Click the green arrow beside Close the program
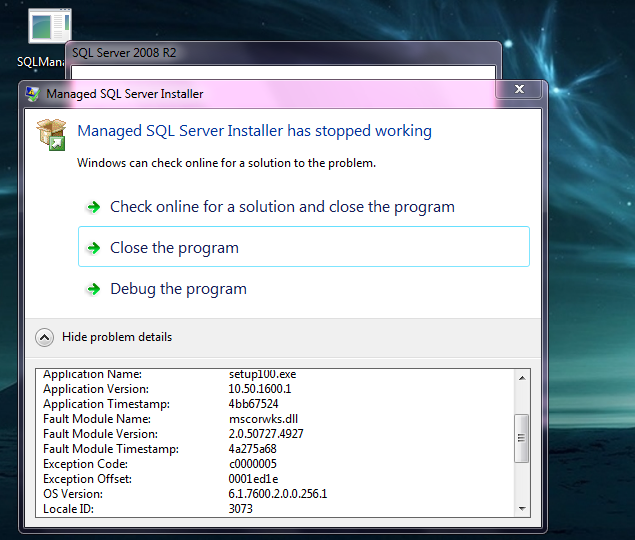 (x=94, y=248)
